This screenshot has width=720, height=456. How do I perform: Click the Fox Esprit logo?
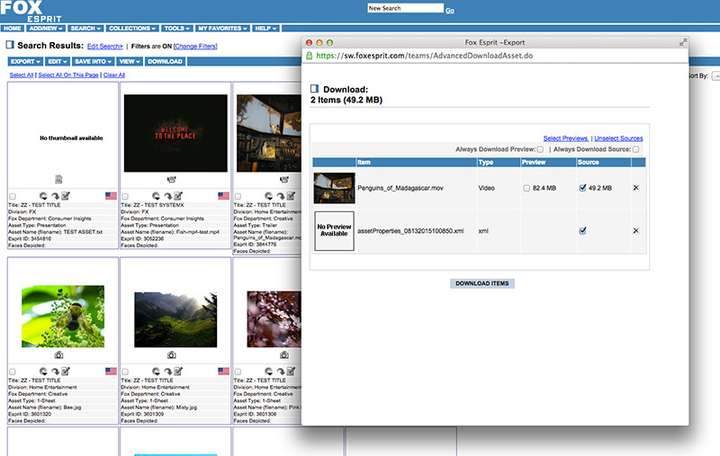click(25, 11)
